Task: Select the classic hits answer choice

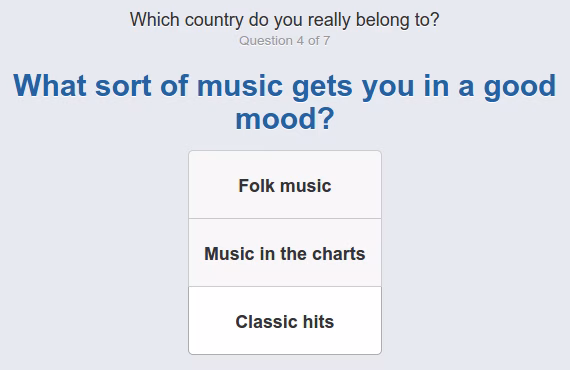Action: click(x=285, y=321)
